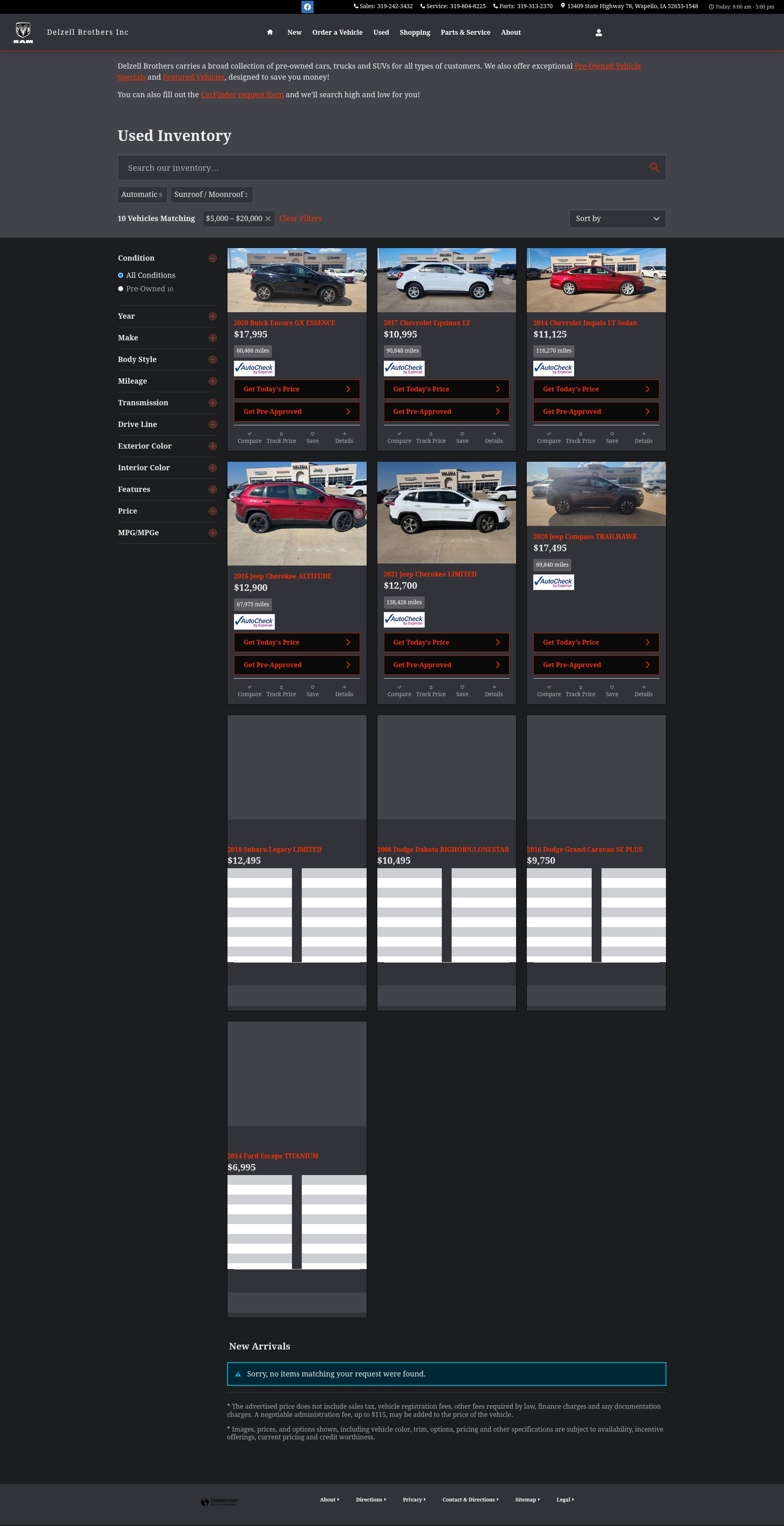Apply the Automatic quick filter chip
The width and height of the screenshot is (784, 1526).
(x=142, y=194)
